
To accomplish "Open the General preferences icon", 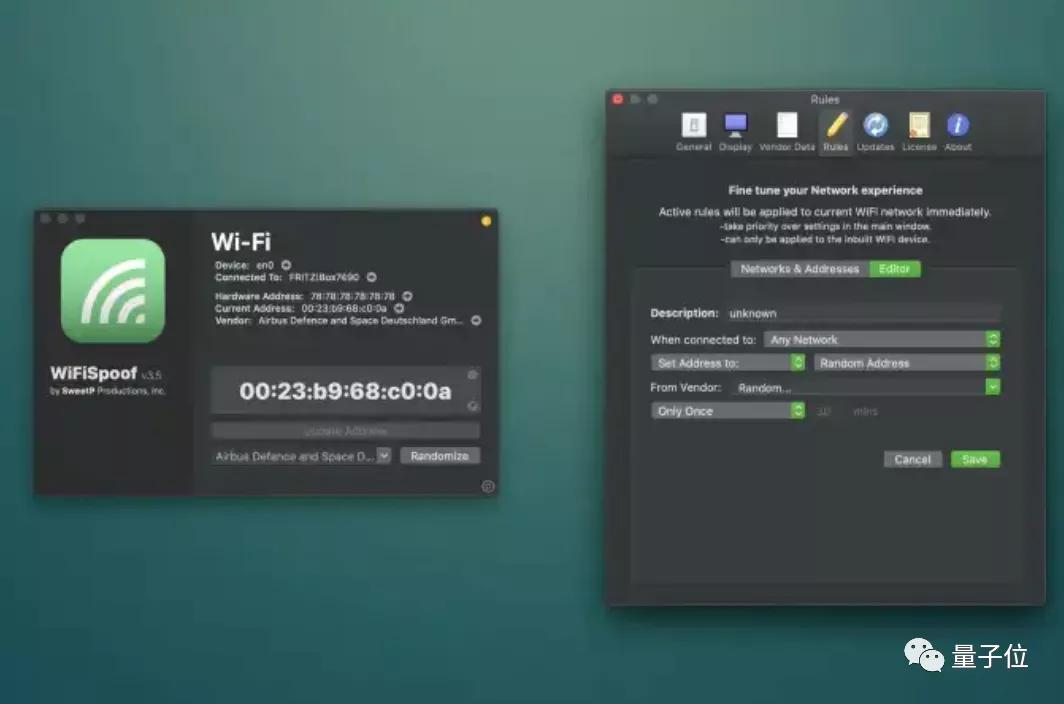I will coord(693,126).
